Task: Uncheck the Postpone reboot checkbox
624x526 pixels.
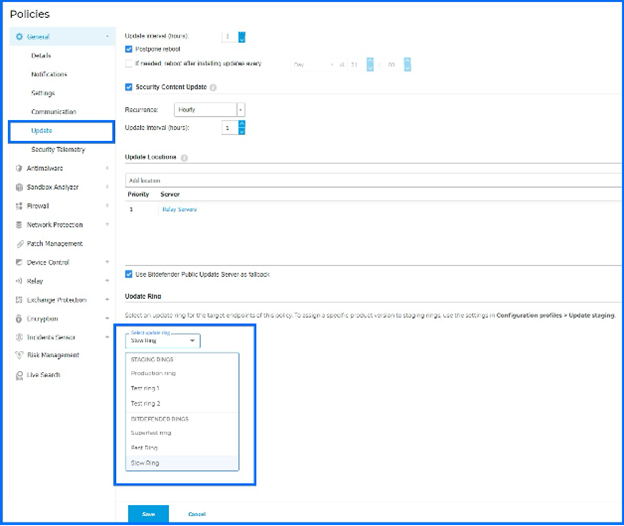Action: [x=129, y=49]
